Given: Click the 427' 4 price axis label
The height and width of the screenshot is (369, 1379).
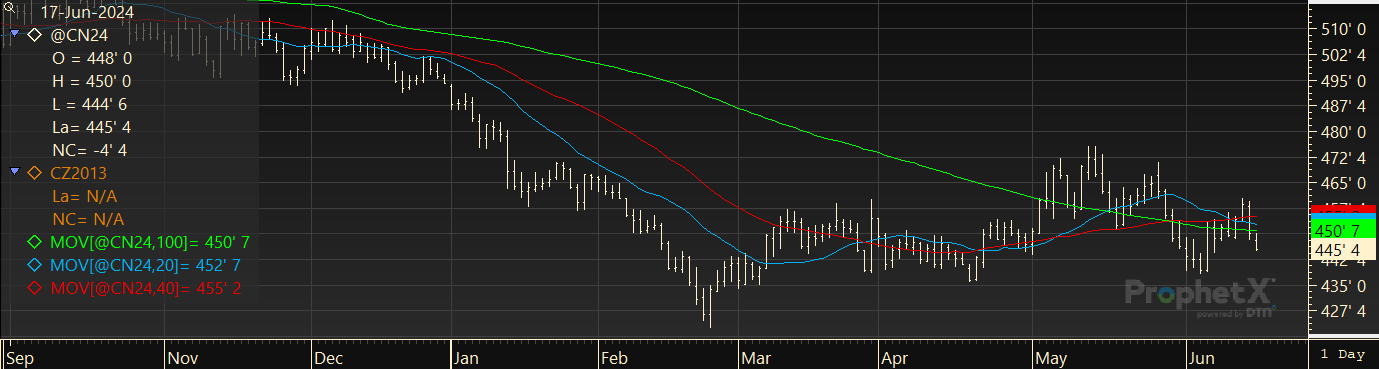Looking at the screenshot, I should pos(1342,311).
